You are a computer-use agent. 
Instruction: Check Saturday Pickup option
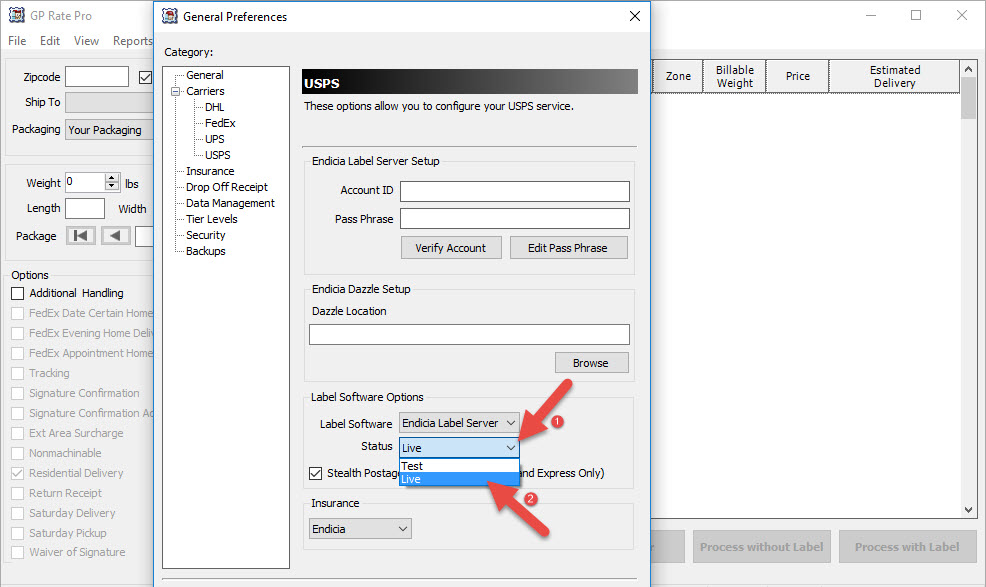coord(18,533)
